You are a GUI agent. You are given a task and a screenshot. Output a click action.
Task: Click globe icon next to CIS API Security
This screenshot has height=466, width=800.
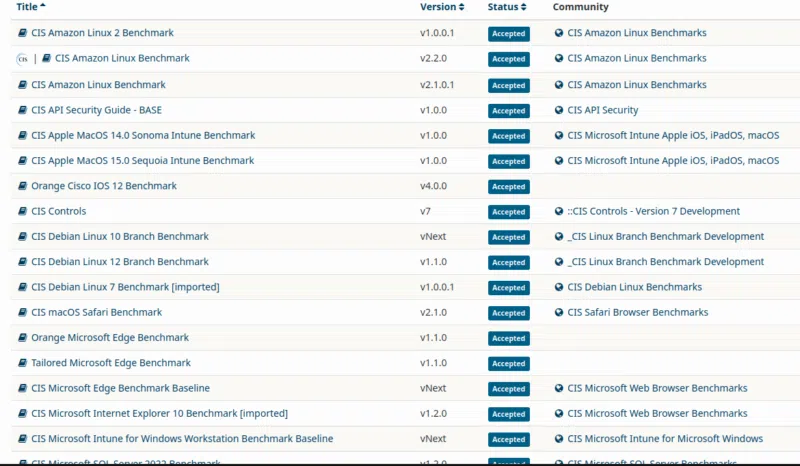point(559,110)
